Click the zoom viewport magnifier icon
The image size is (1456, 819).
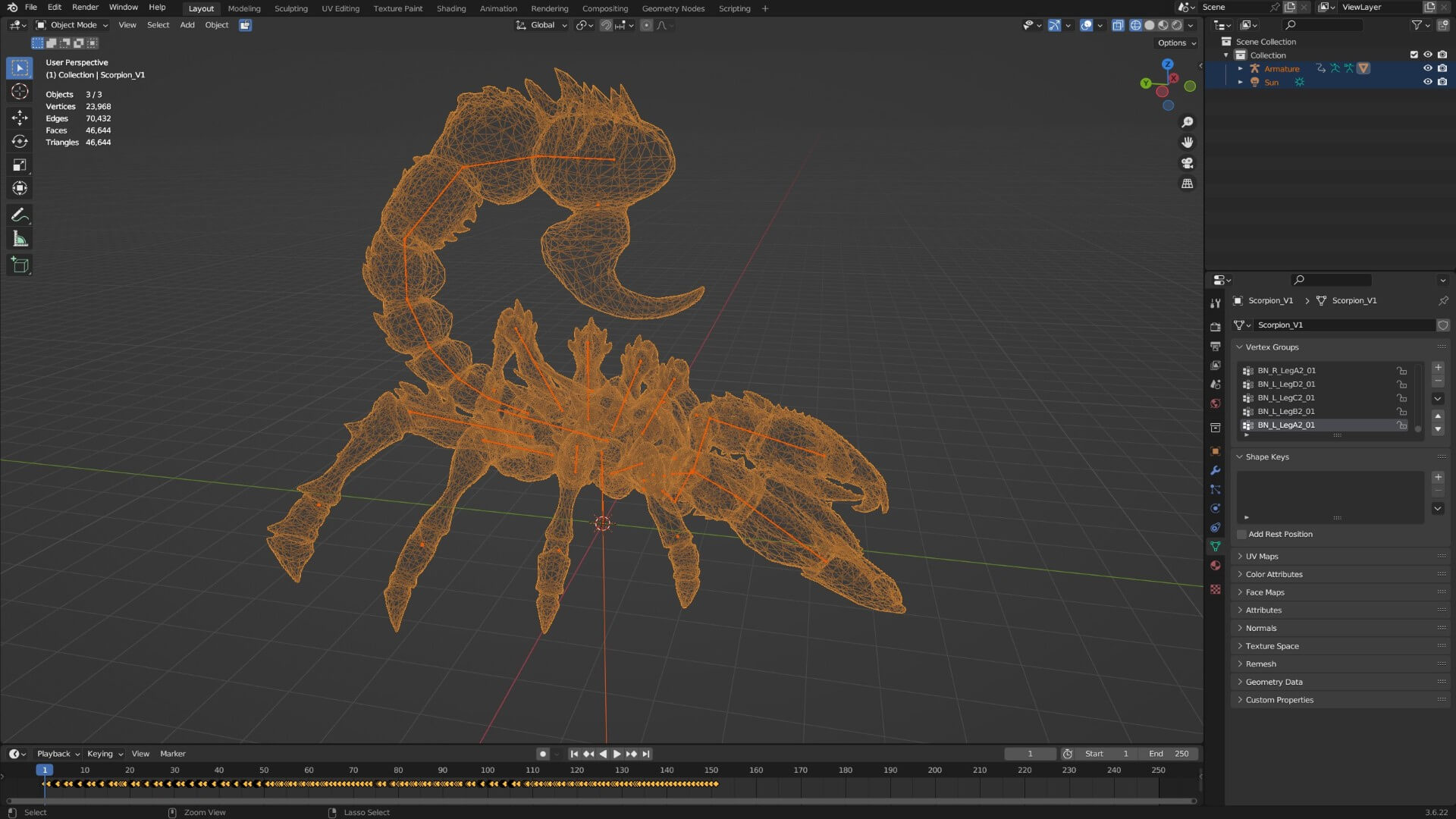pos(1188,123)
